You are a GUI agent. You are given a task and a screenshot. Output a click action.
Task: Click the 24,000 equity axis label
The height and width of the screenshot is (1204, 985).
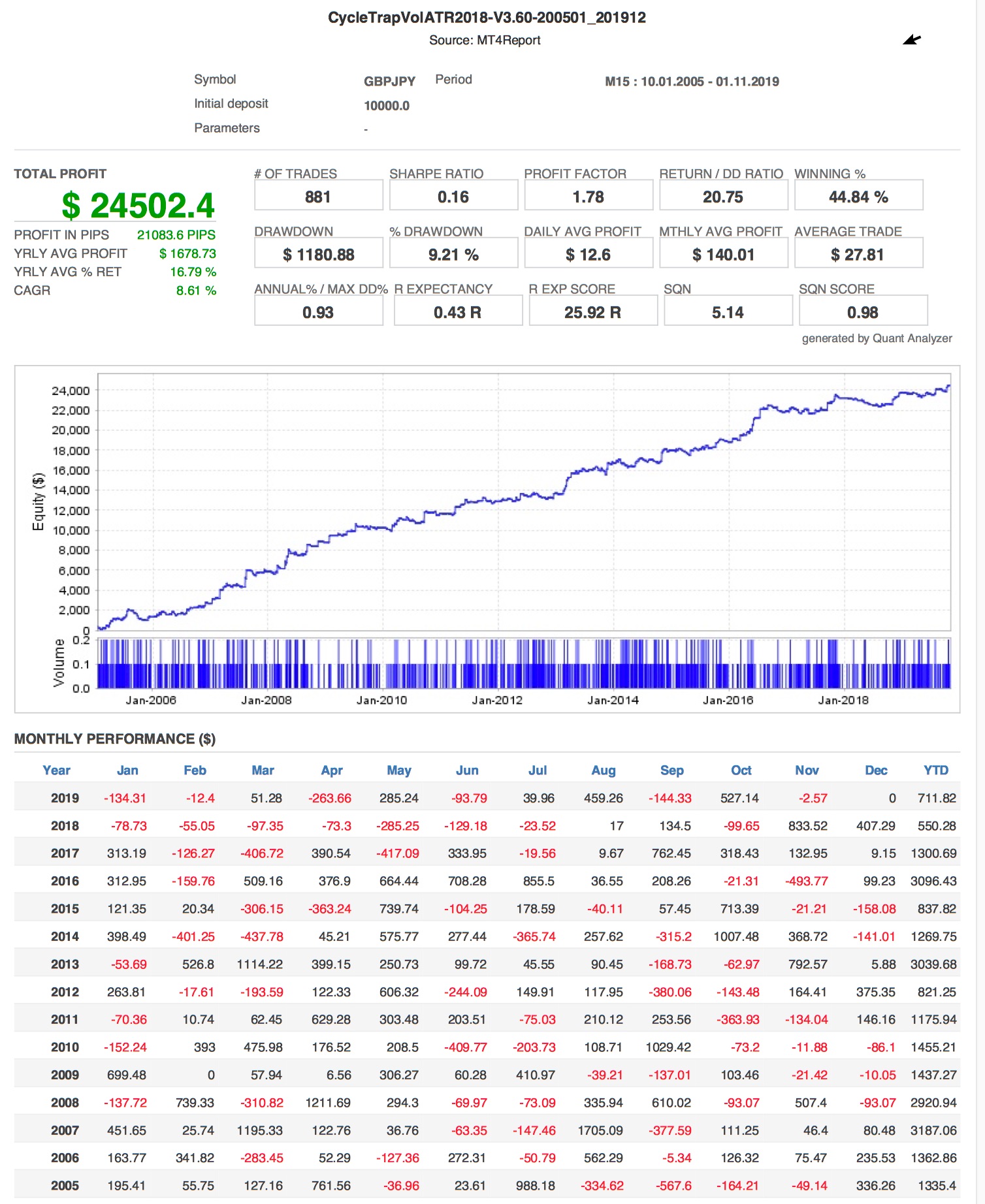[x=71, y=390]
